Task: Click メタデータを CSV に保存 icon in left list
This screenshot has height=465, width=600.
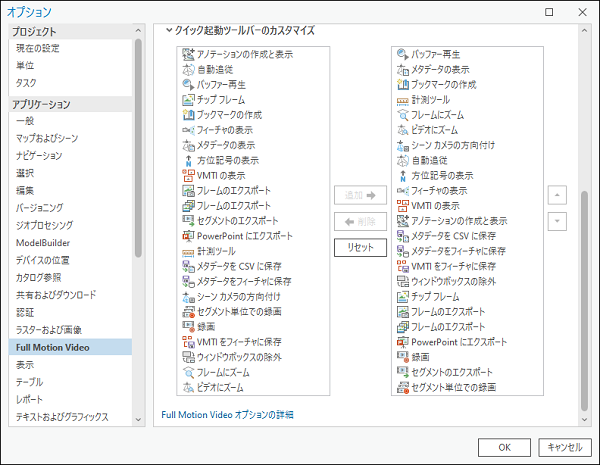Action: coord(188,266)
